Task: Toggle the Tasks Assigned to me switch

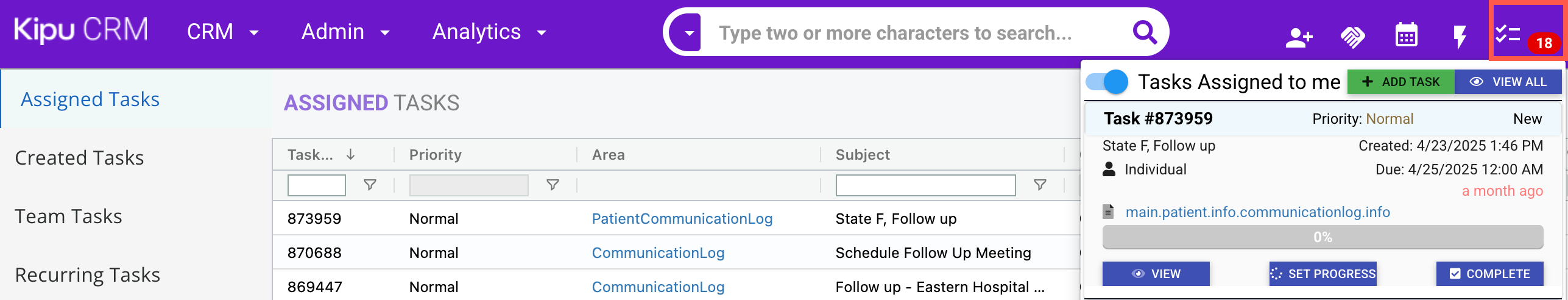Action: pos(1107,82)
